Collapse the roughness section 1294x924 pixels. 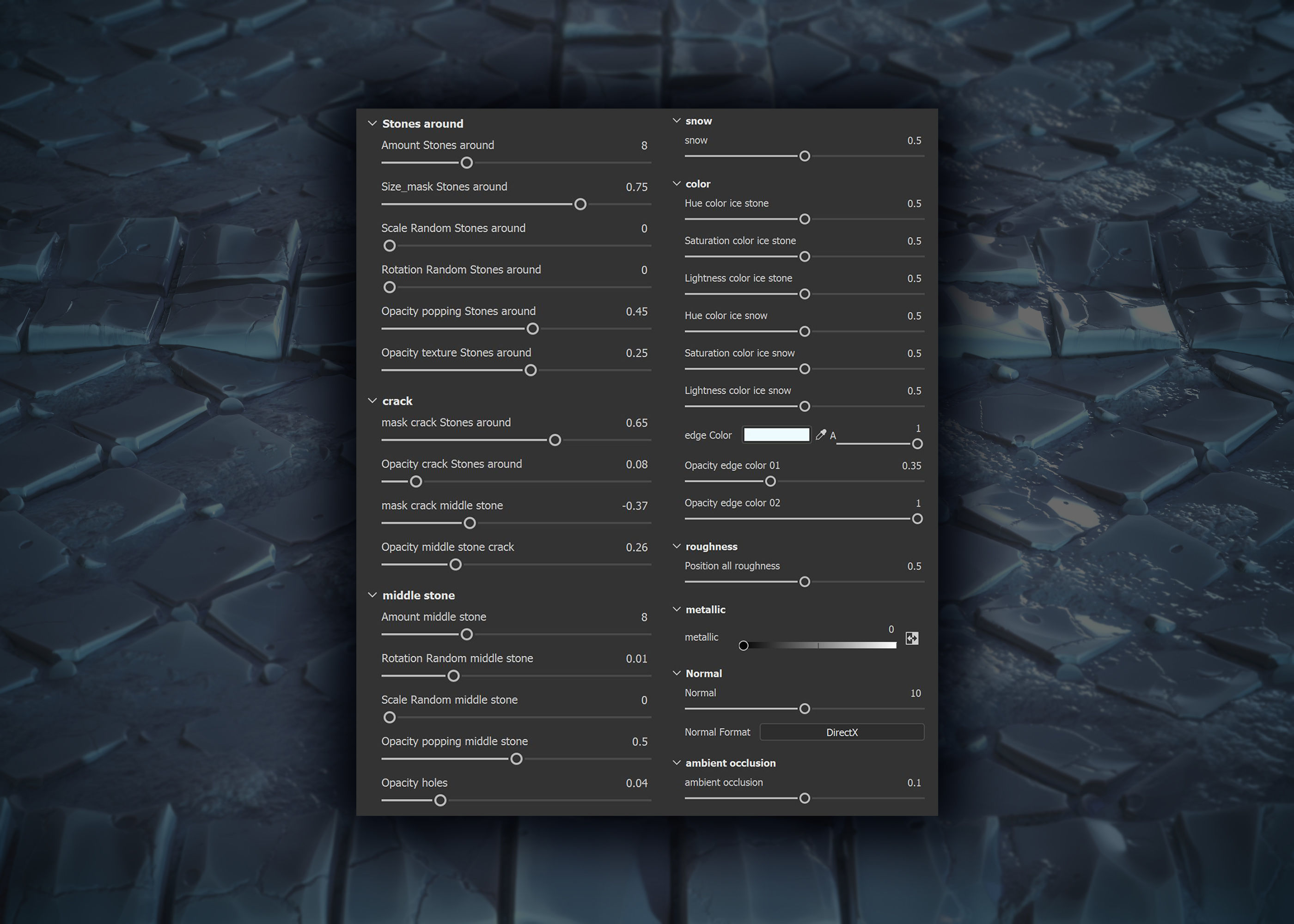pos(677,546)
